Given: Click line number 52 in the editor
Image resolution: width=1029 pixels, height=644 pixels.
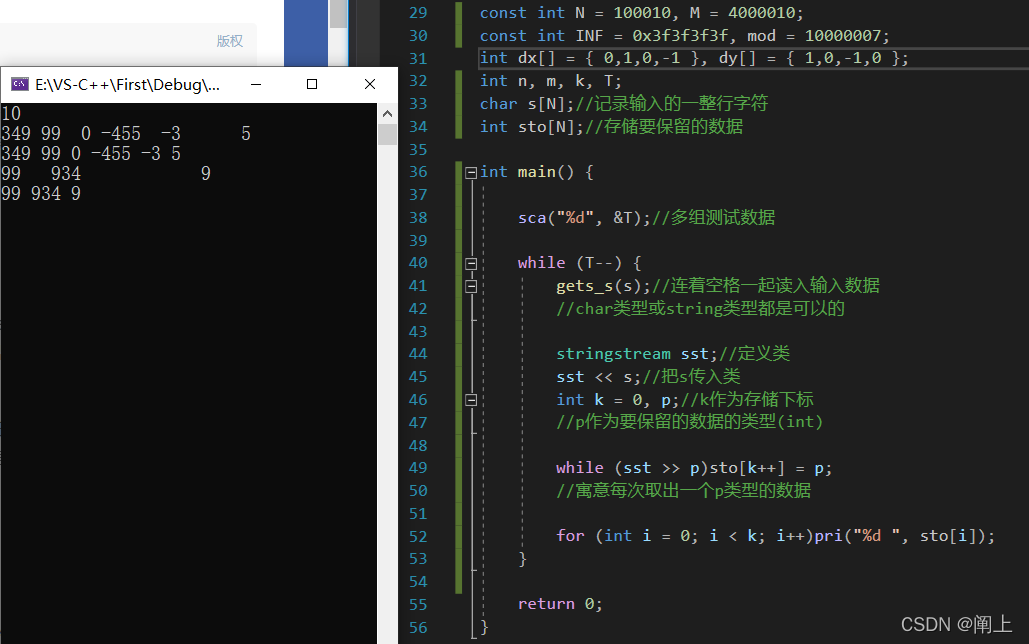Looking at the screenshot, I should 418,536.
